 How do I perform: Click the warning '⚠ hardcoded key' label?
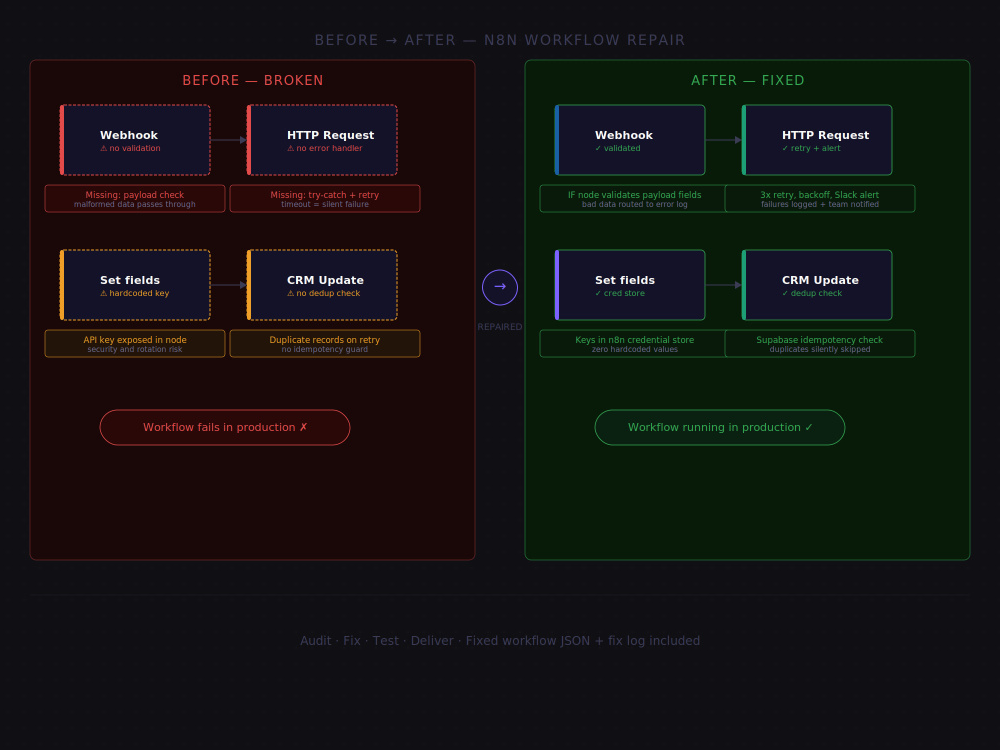135,293
